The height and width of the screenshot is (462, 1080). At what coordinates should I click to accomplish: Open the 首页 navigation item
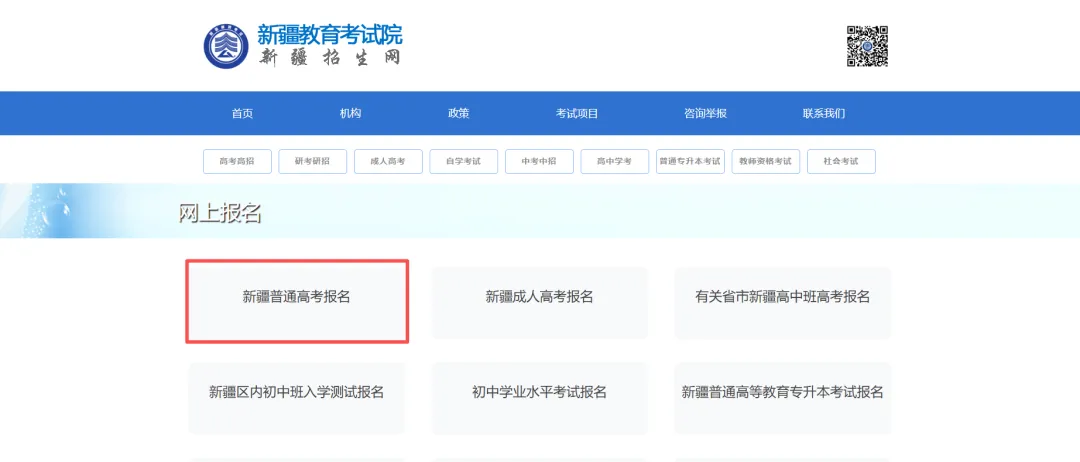(x=242, y=114)
